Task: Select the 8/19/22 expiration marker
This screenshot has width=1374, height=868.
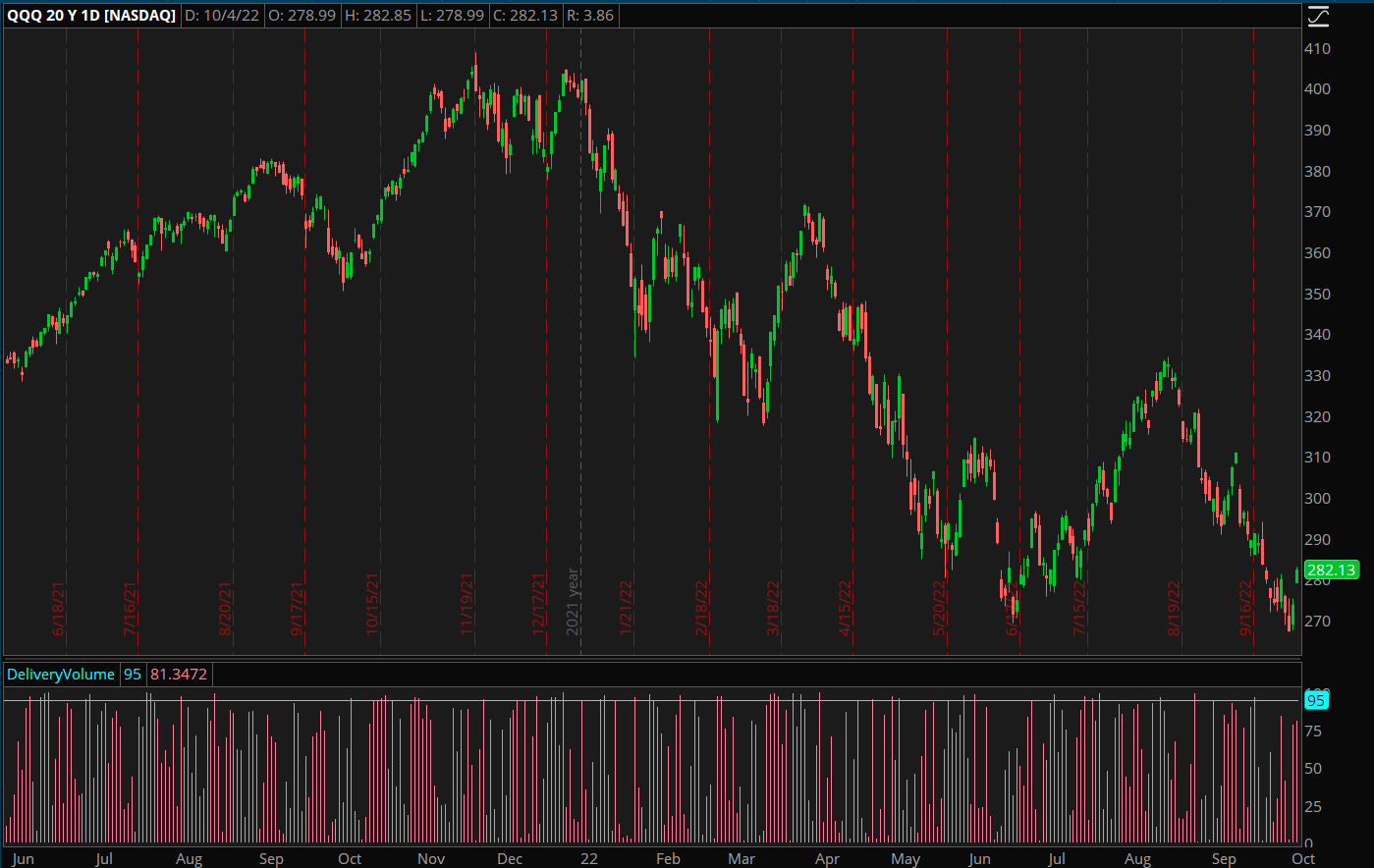Action: coord(1174,608)
